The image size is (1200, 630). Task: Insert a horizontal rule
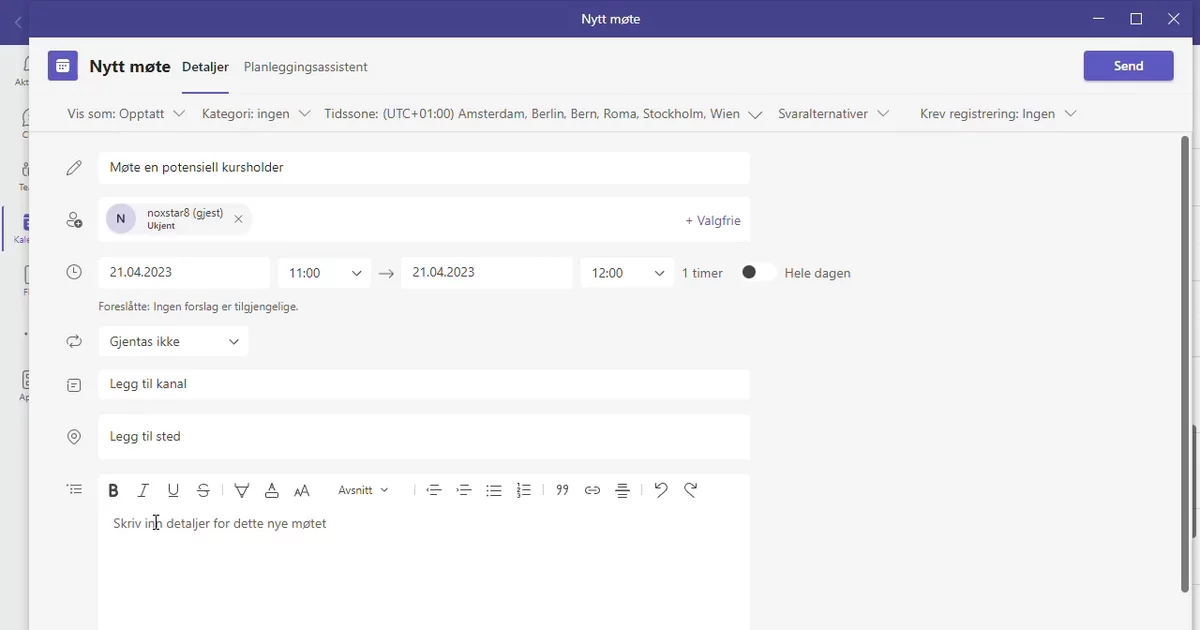pyautogui.click(x=622, y=490)
